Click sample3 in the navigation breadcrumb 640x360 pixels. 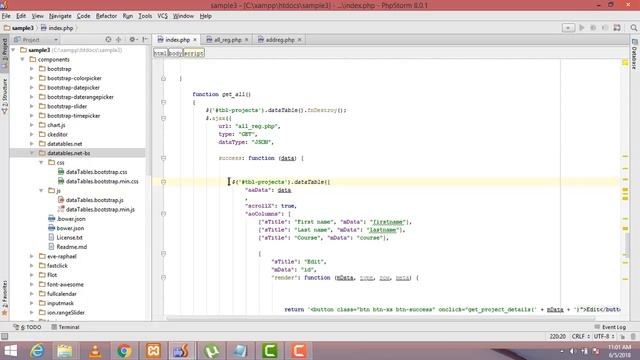[x=19, y=28]
